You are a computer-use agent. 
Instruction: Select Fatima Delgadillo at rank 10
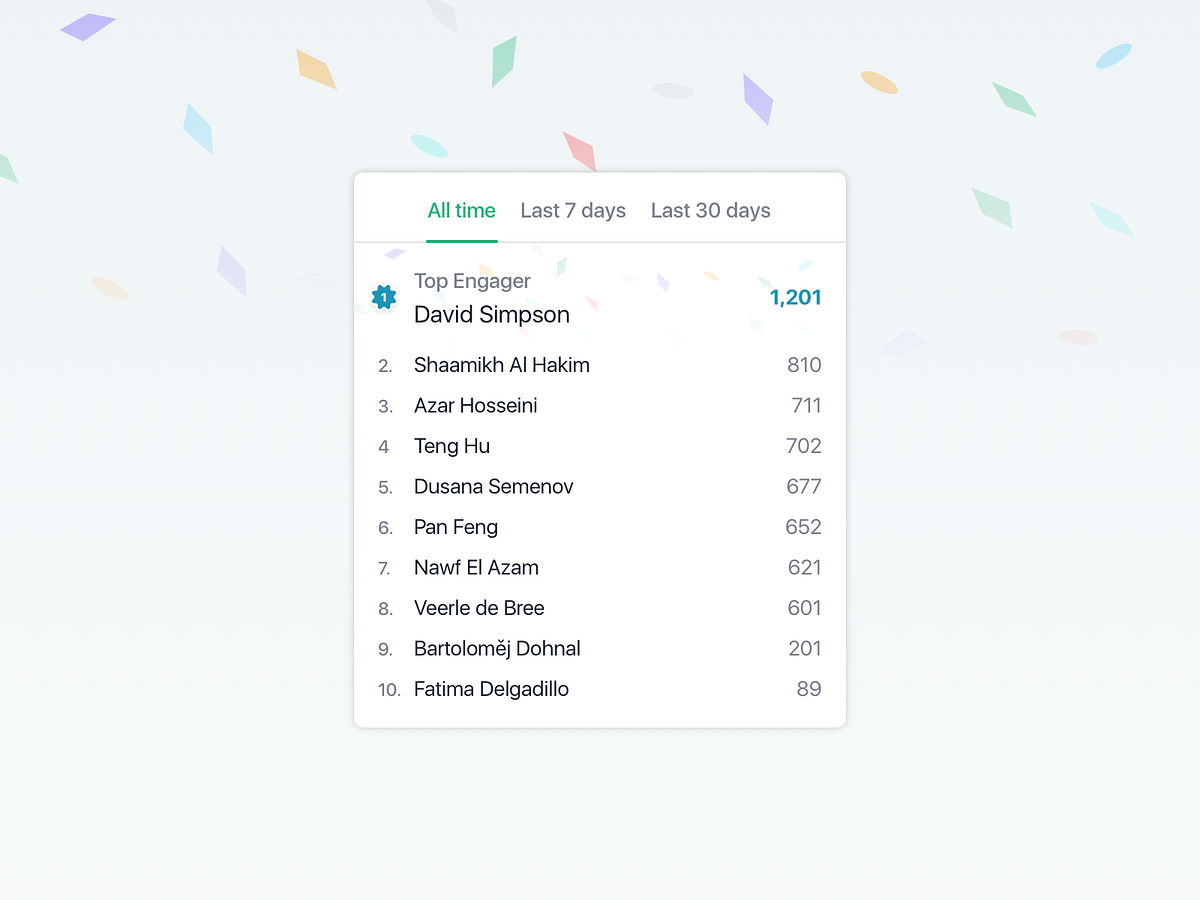click(x=491, y=689)
